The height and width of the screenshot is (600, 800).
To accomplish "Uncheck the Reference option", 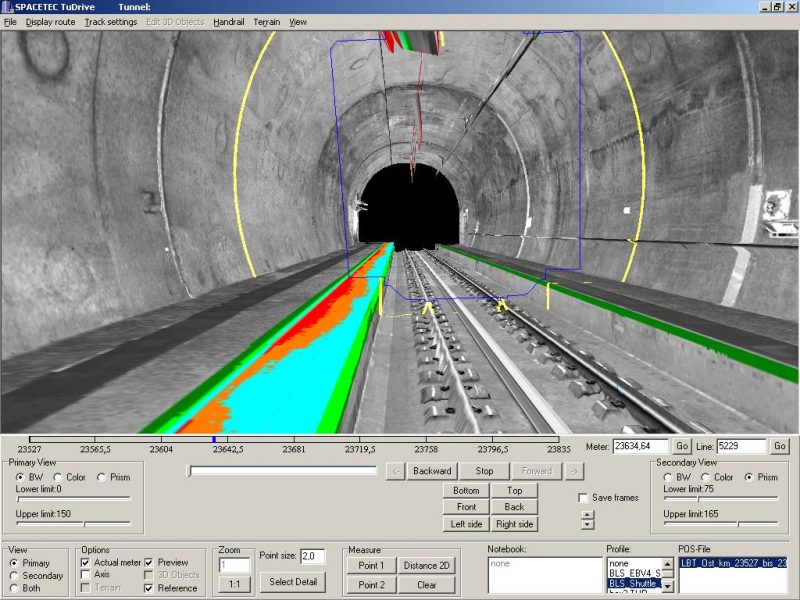I will pyautogui.click(x=150, y=588).
